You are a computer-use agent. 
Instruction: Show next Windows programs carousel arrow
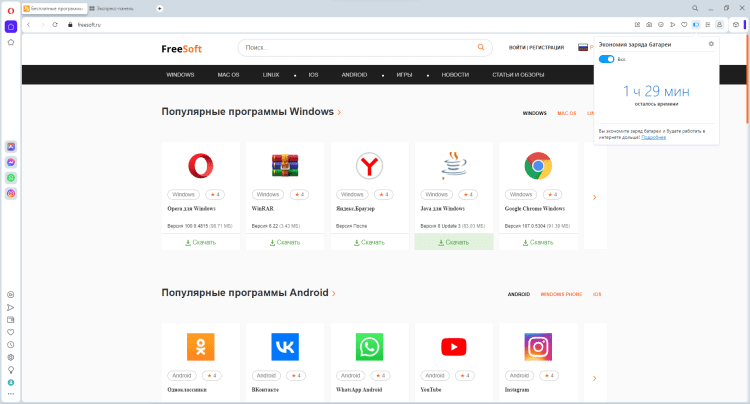click(x=595, y=197)
